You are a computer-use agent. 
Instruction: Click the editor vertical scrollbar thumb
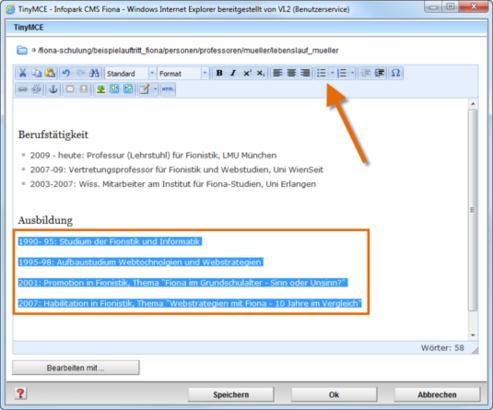[473, 210]
